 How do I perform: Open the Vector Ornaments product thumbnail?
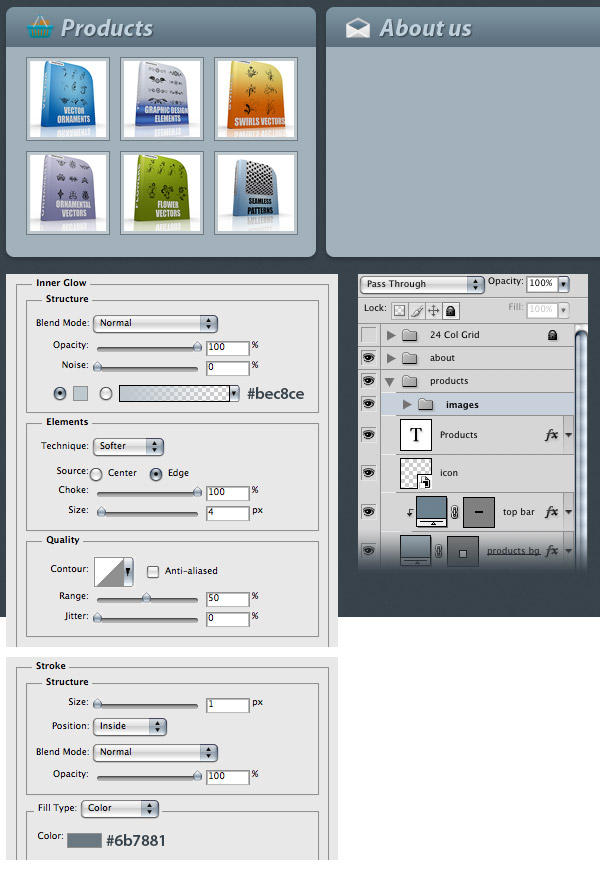[68, 99]
